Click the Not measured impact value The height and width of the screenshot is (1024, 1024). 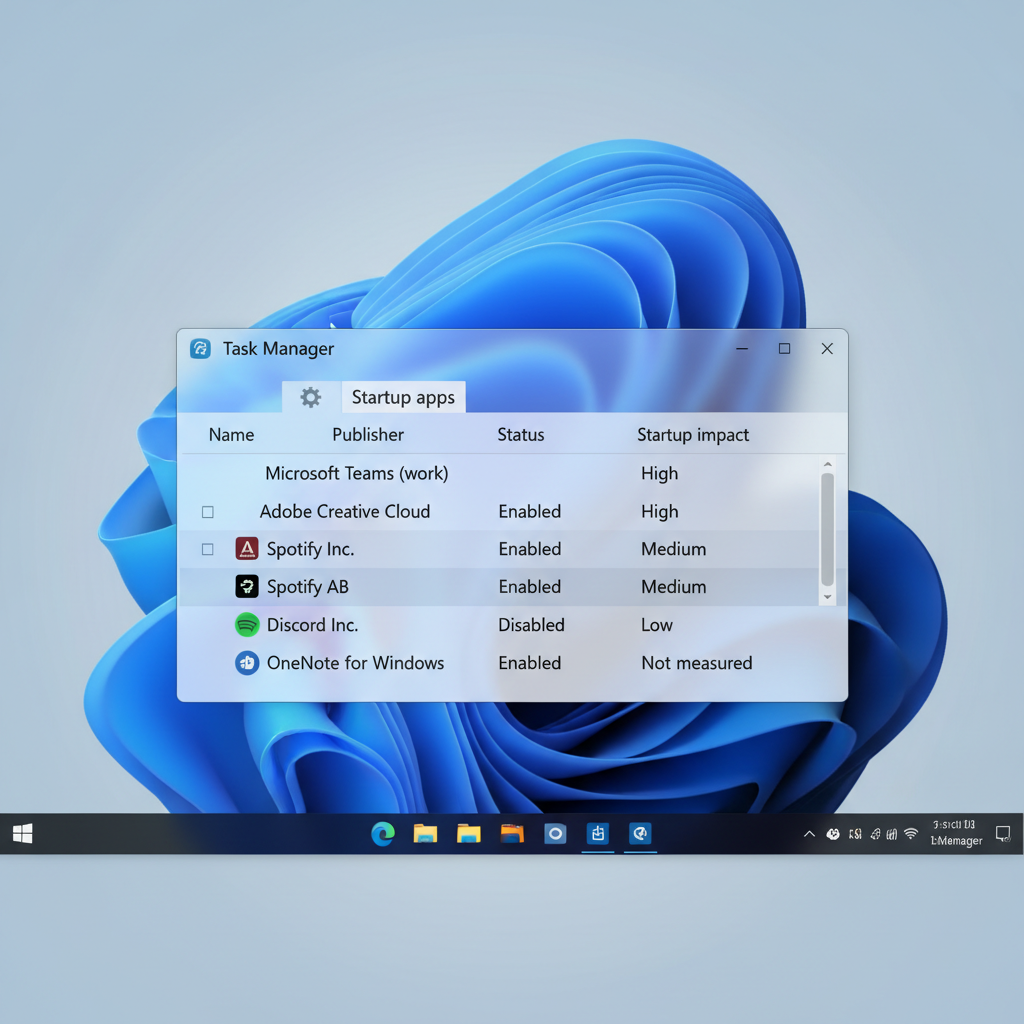(697, 663)
